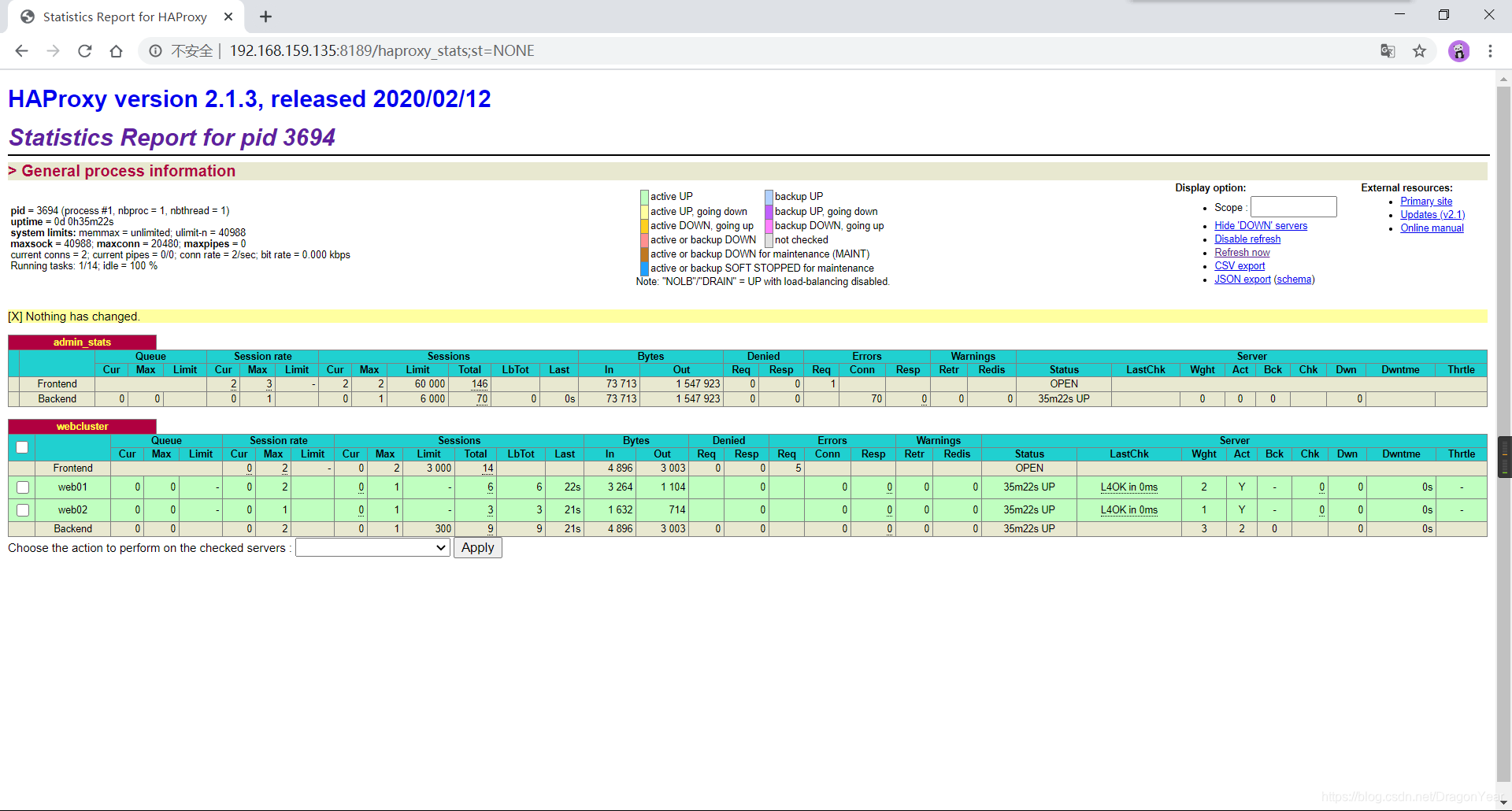Screen dimensions: 1512x811
Task: Click the address bar URL
Action: [x=382, y=51]
